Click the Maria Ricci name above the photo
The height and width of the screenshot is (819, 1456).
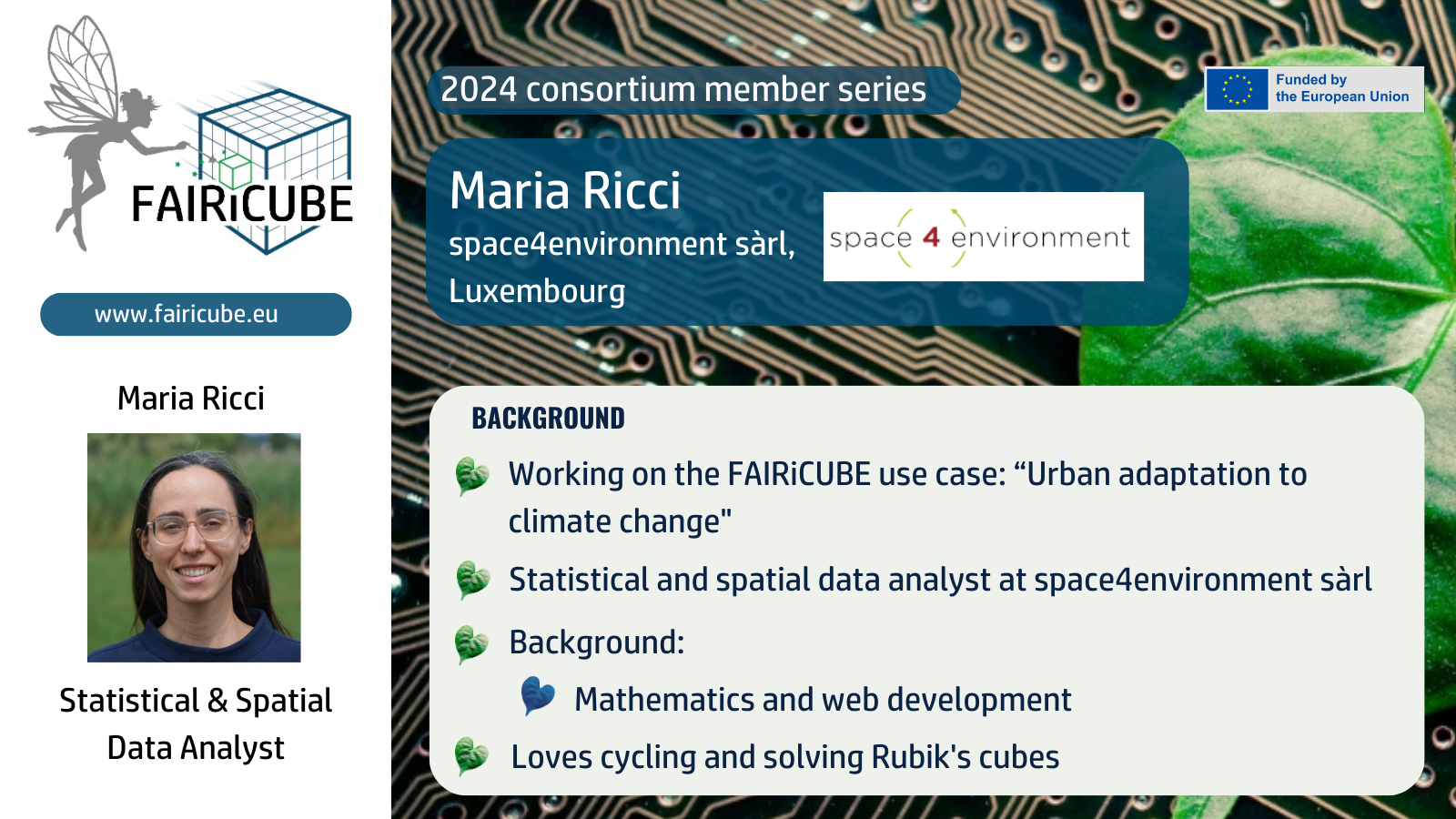tap(191, 399)
